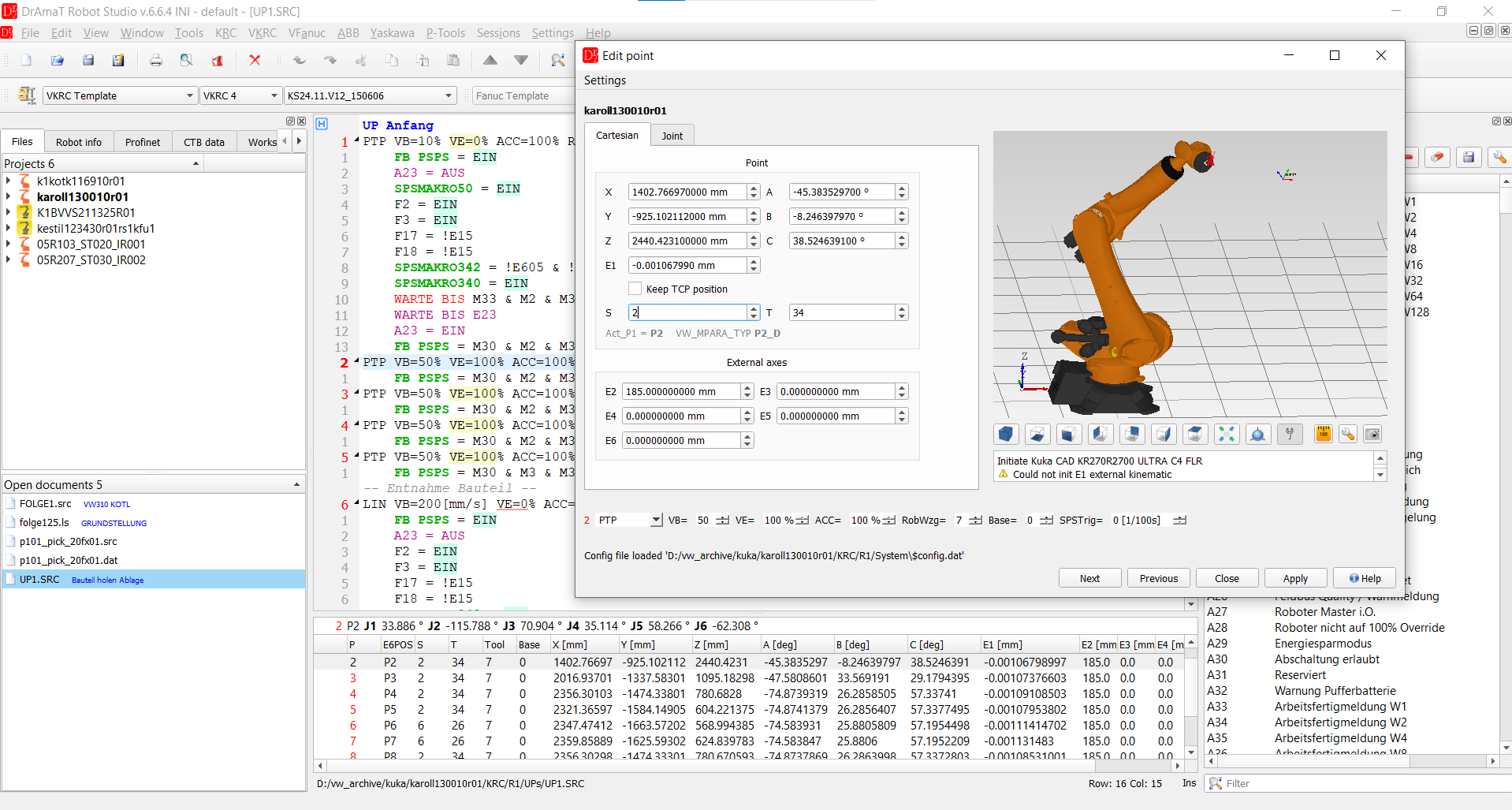Click the move down triangle icon
This screenshot has height=810, width=1512.
[520, 60]
